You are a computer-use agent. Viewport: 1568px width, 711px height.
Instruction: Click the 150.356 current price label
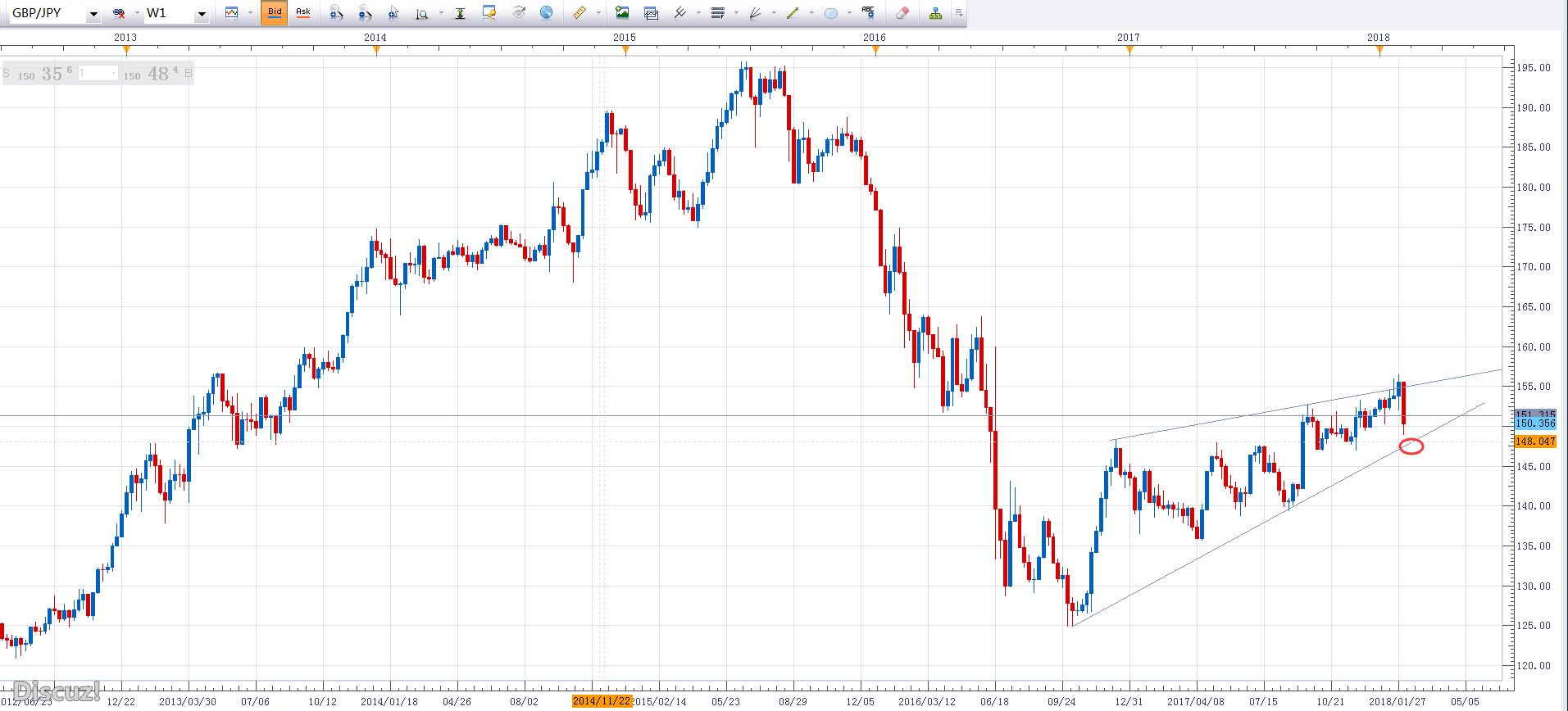1535,423
